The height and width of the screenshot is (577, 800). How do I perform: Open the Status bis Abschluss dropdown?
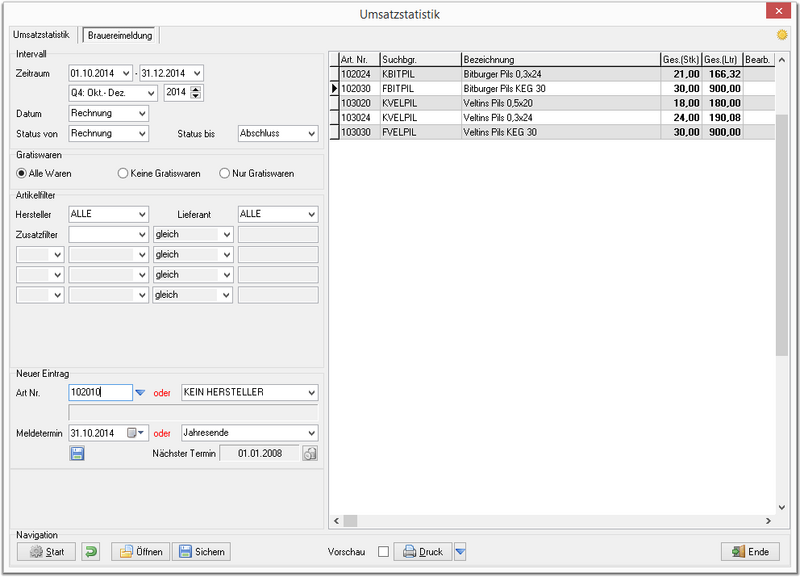point(312,134)
